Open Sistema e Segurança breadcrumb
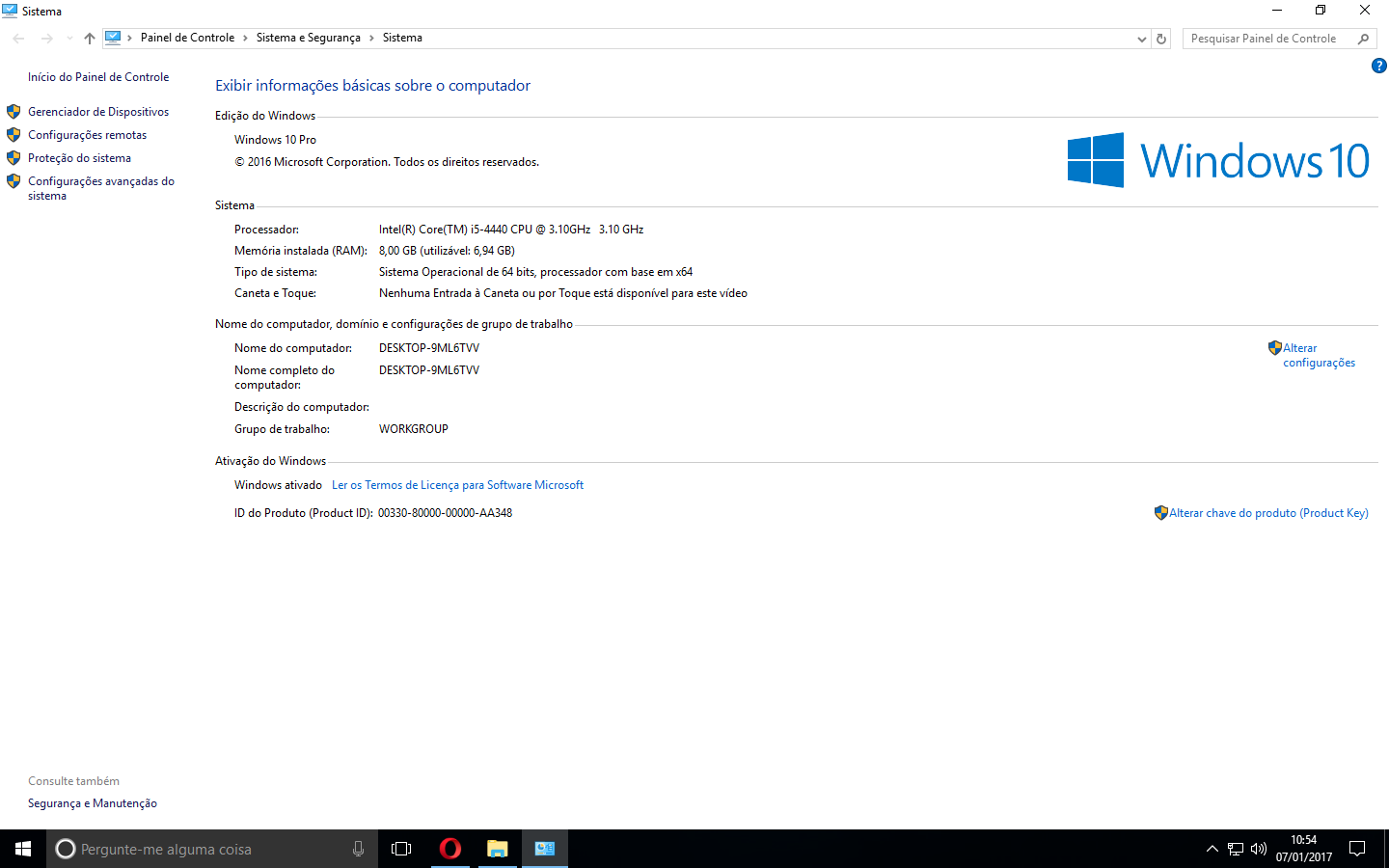This screenshot has height=868, width=1389. 309,38
